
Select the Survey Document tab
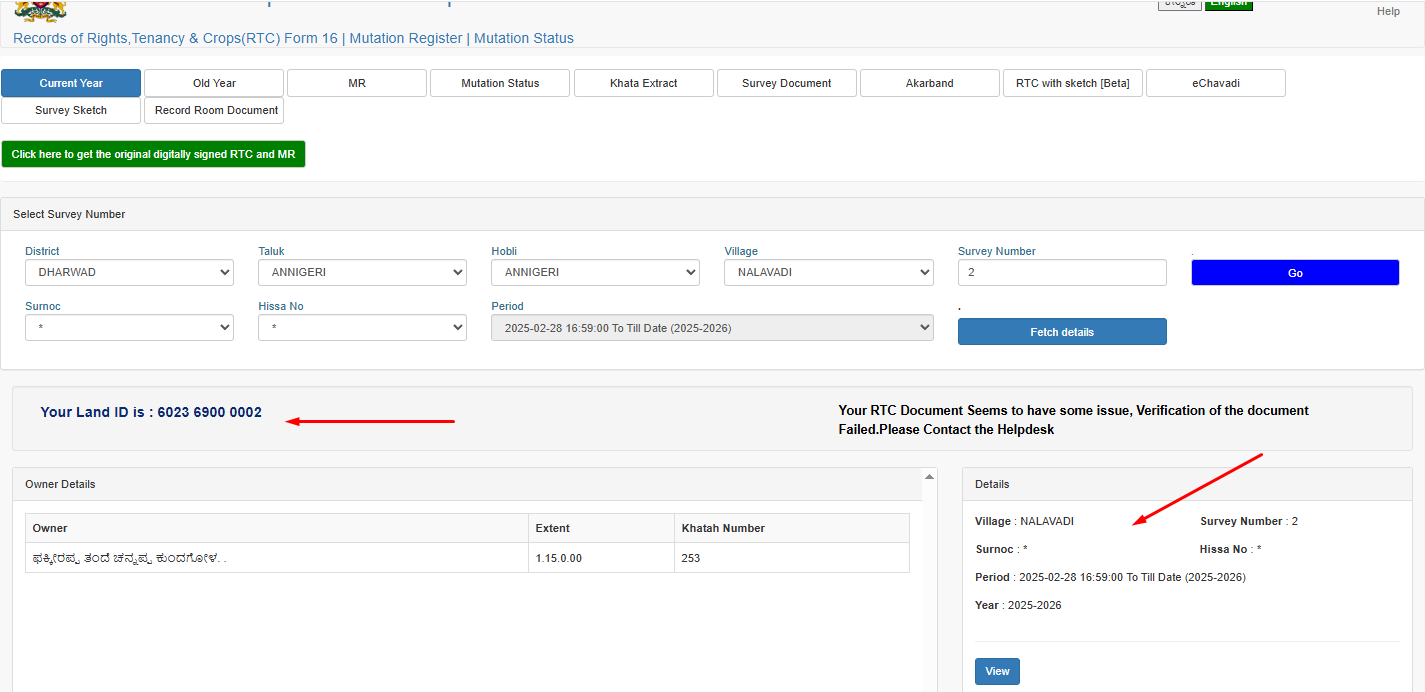pos(786,83)
